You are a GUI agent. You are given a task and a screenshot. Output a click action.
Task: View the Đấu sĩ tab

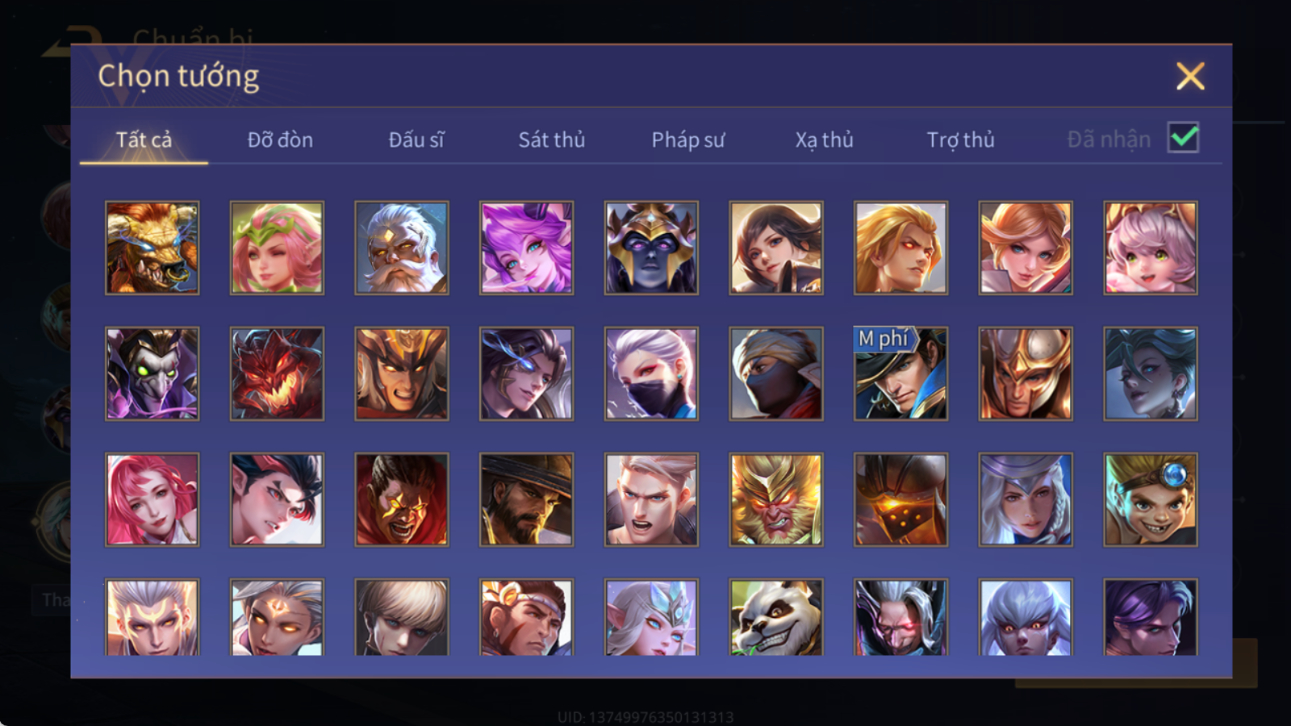pyautogui.click(x=416, y=140)
